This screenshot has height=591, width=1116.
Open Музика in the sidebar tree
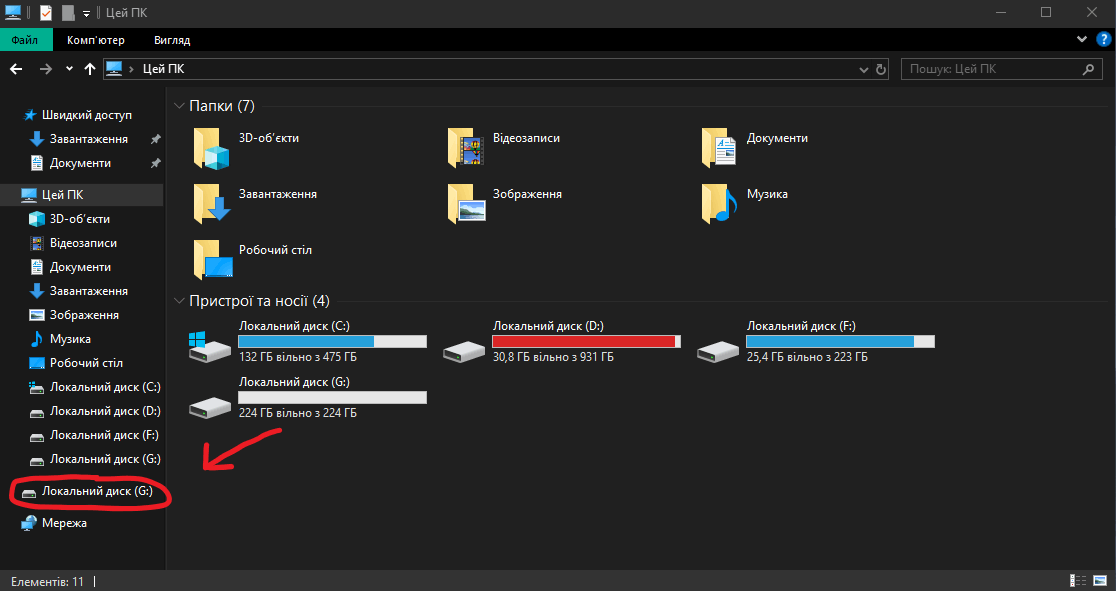coord(70,339)
